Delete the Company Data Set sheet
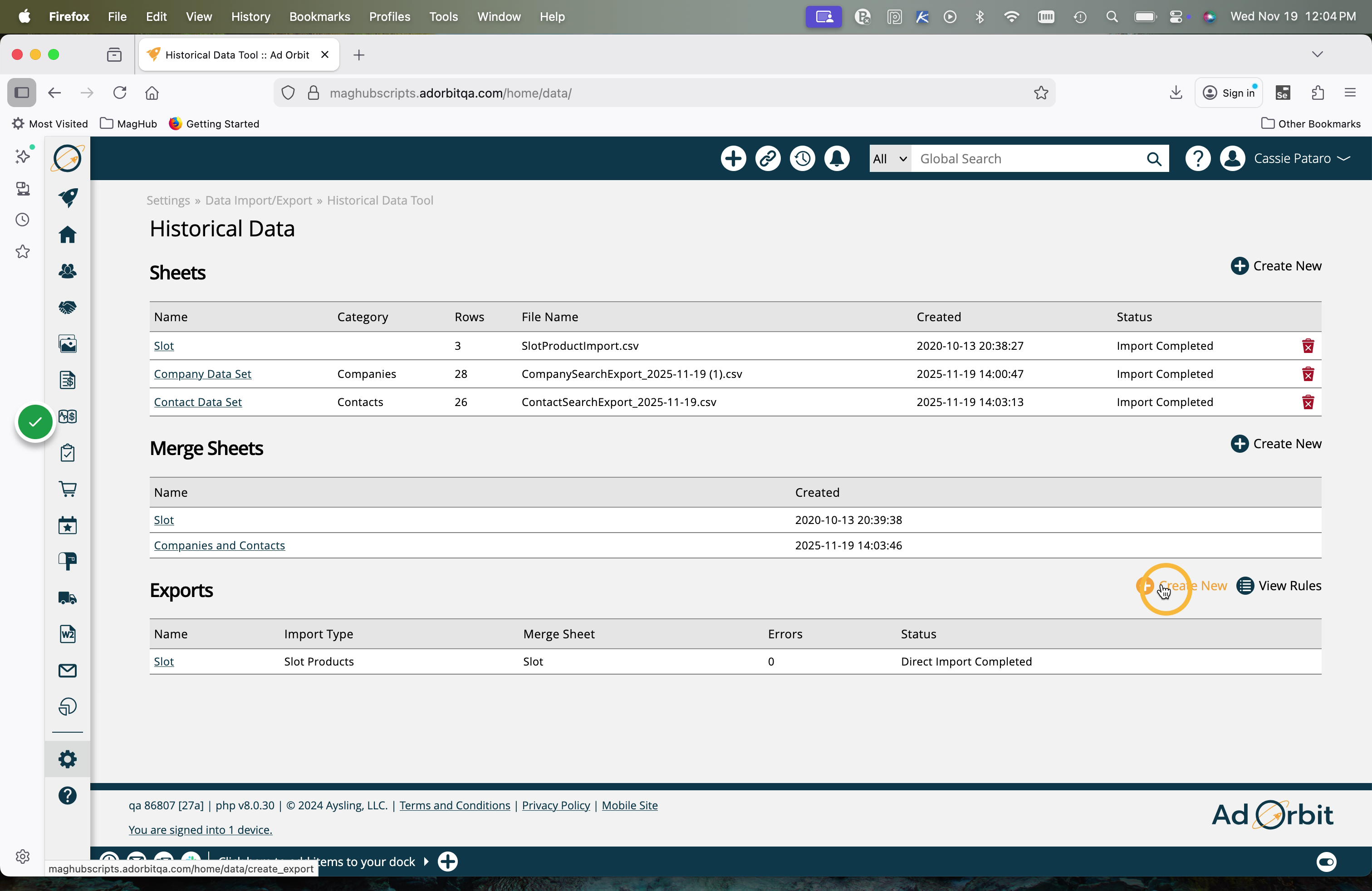 tap(1308, 374)
